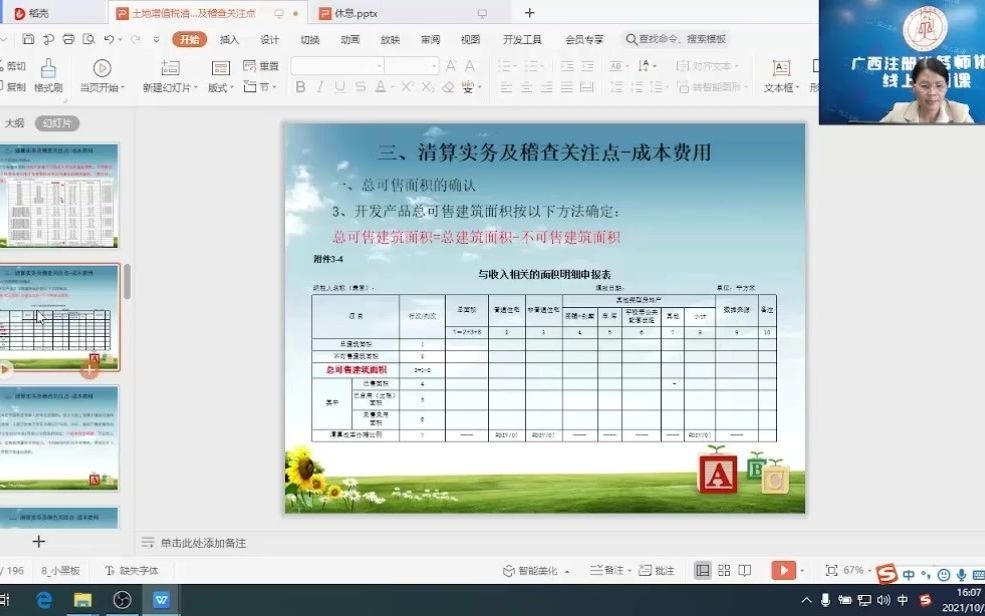Click the 新建幻灯片 new slide icon
The image size is (985, 616).
tap(169, 68)
